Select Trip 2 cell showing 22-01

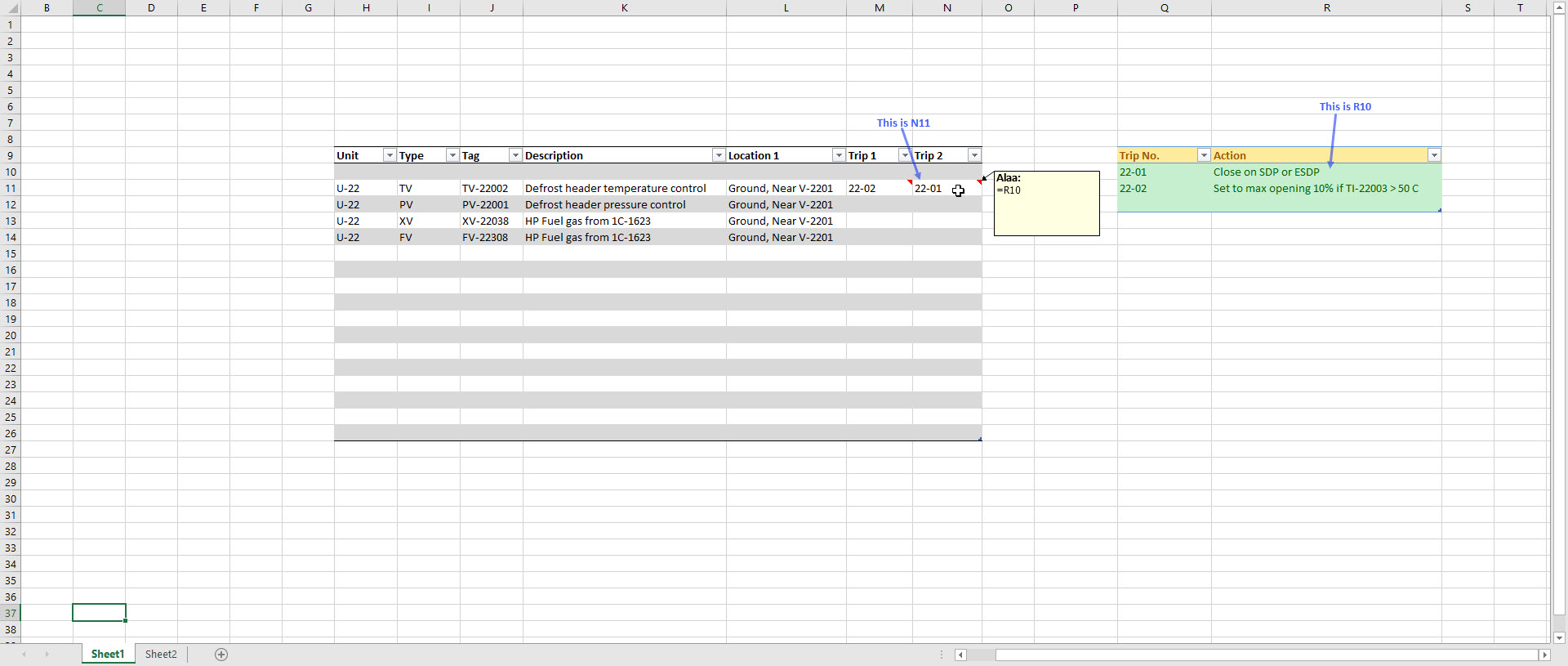click(x=947, y=188)
